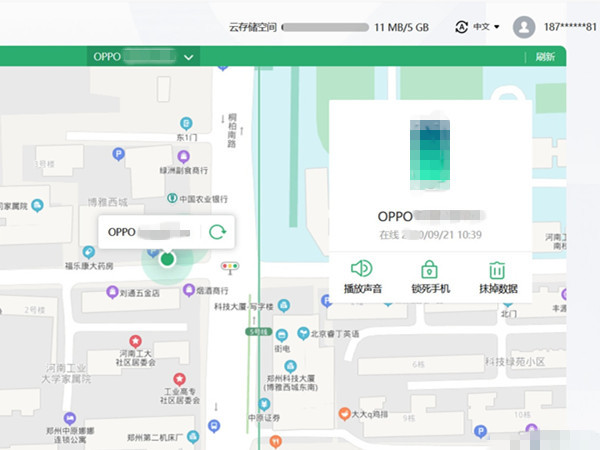Click the globe language icon
The height and width of the screenshot is (450, 600).
click(x=462, y=27)
